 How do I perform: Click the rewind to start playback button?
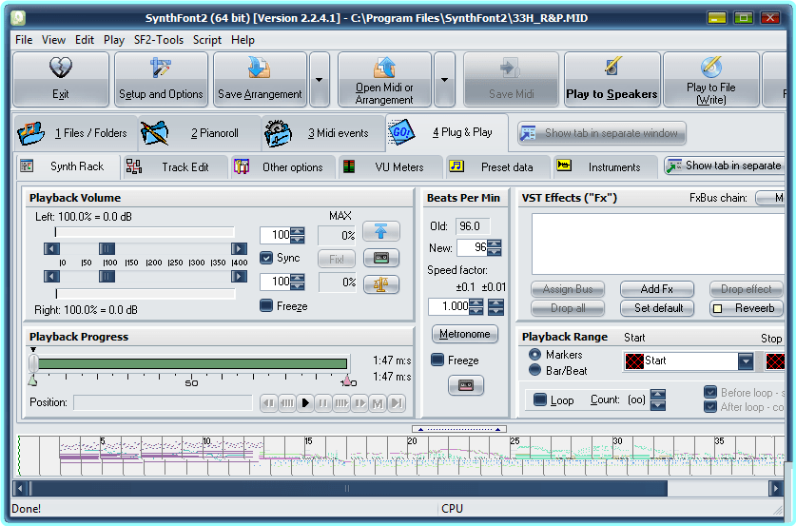click(x=269, y=403)
